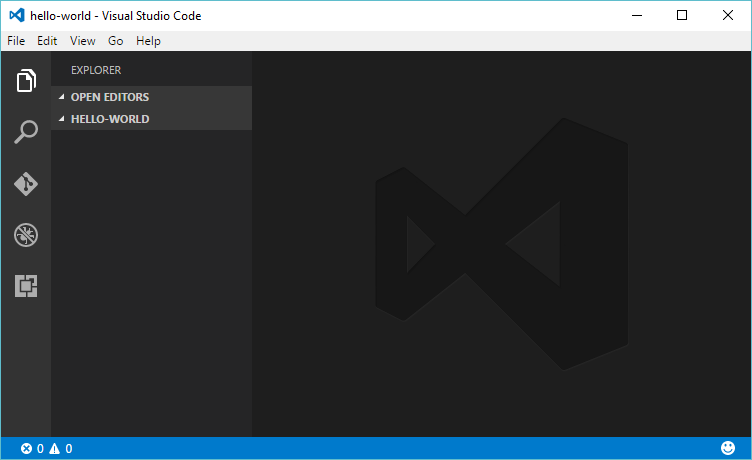The image size is (752, 460).
Task: Open the Search view icon
Action: coord(26,132)
